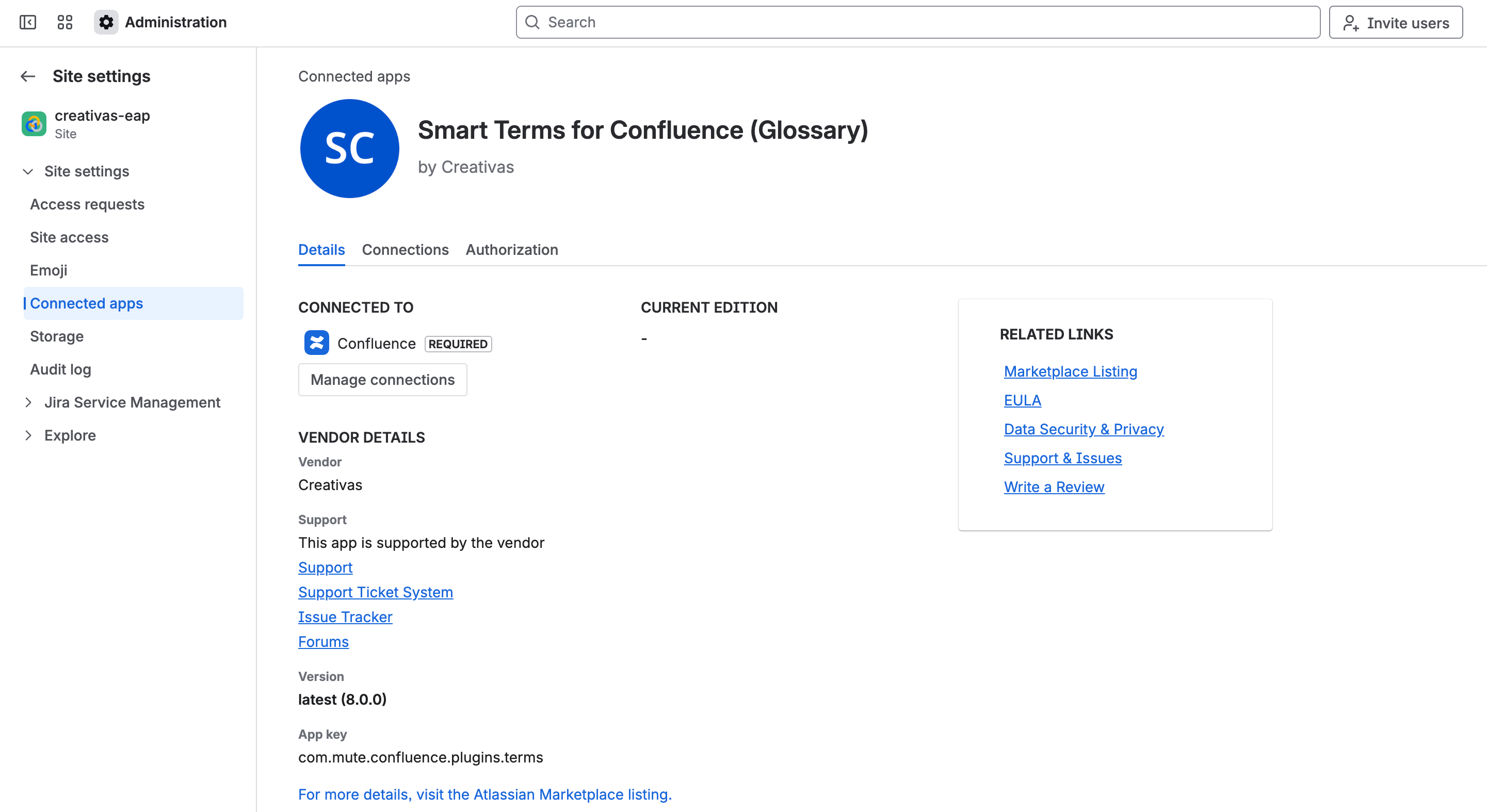This screenshot has width=1487, height=812.
Task: Open Audit log in sidebar
Action: pos(60,369)
